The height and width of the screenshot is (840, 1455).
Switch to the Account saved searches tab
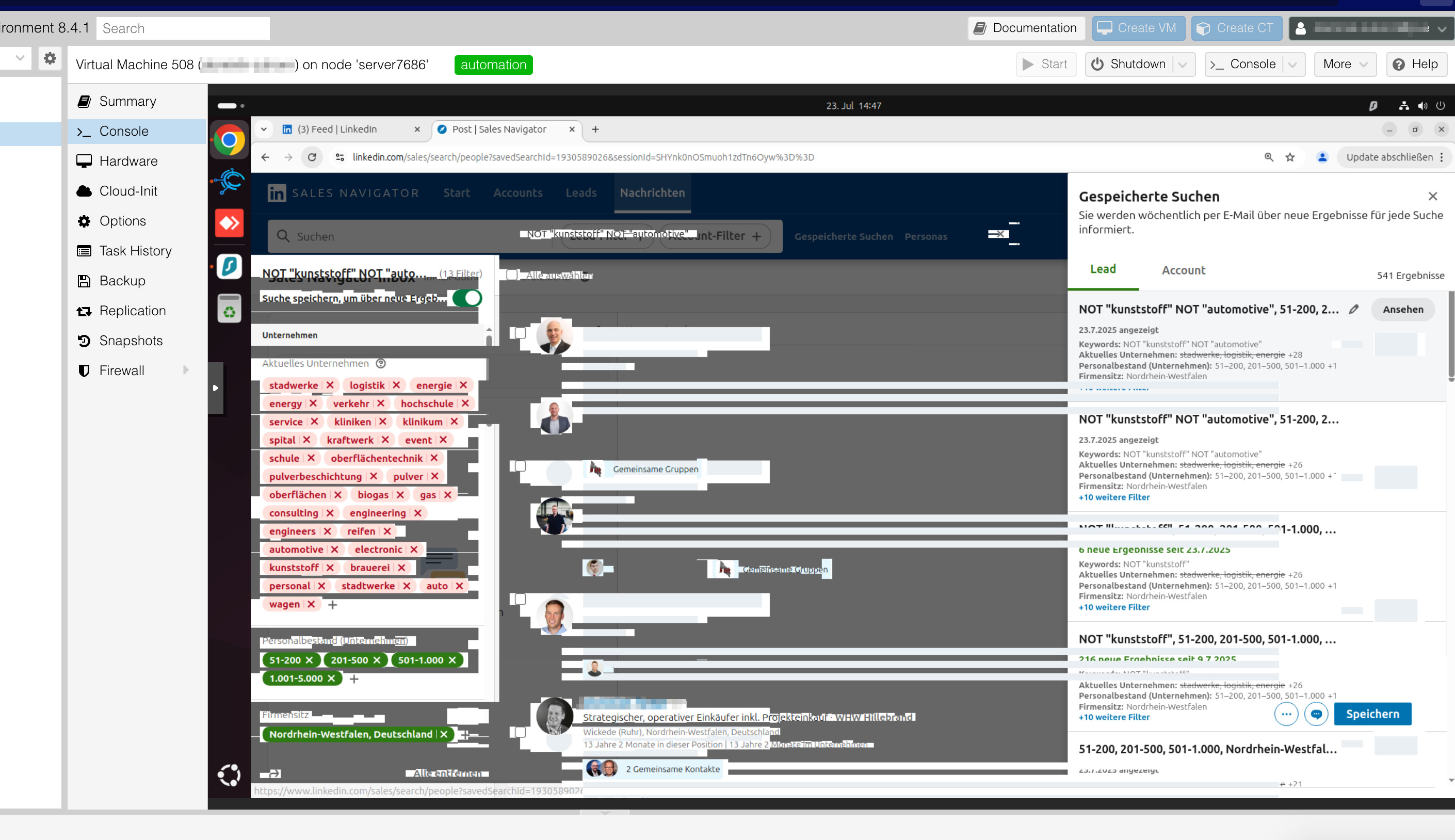pos(1183,270)
